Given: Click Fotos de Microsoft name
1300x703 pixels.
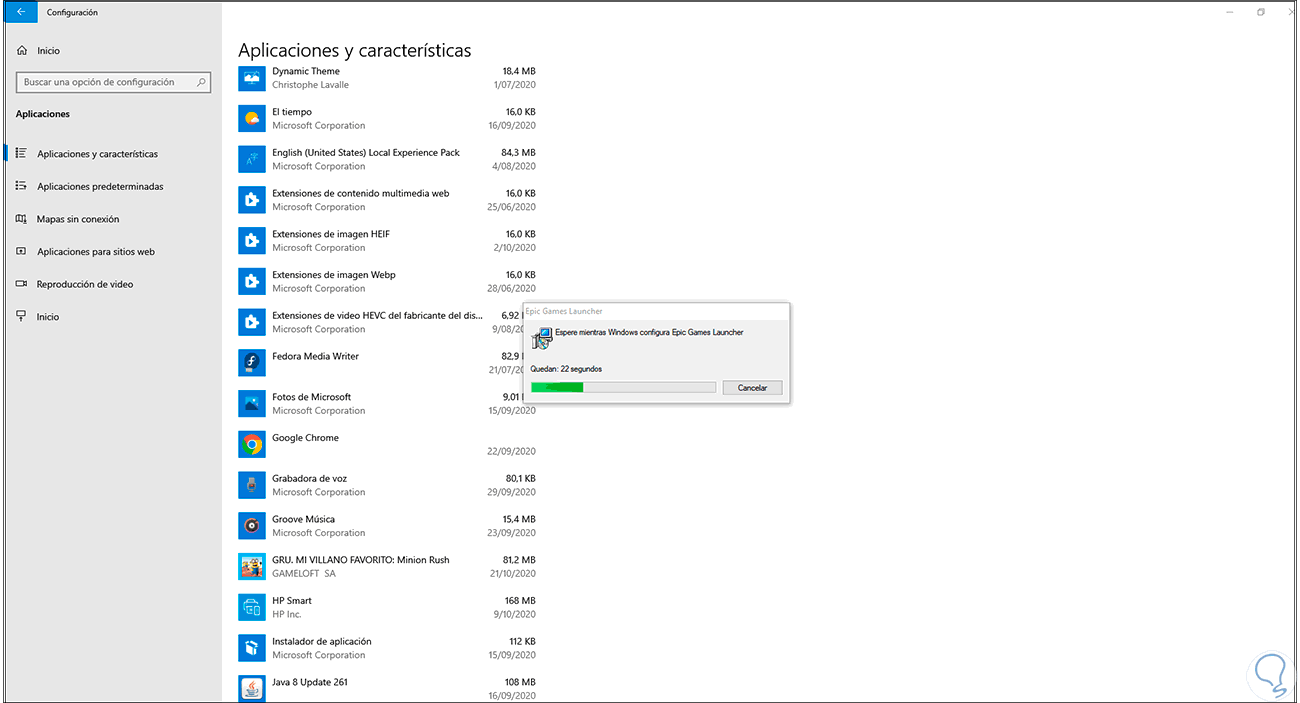Looking at the screenshot, I should pos(312,397).
